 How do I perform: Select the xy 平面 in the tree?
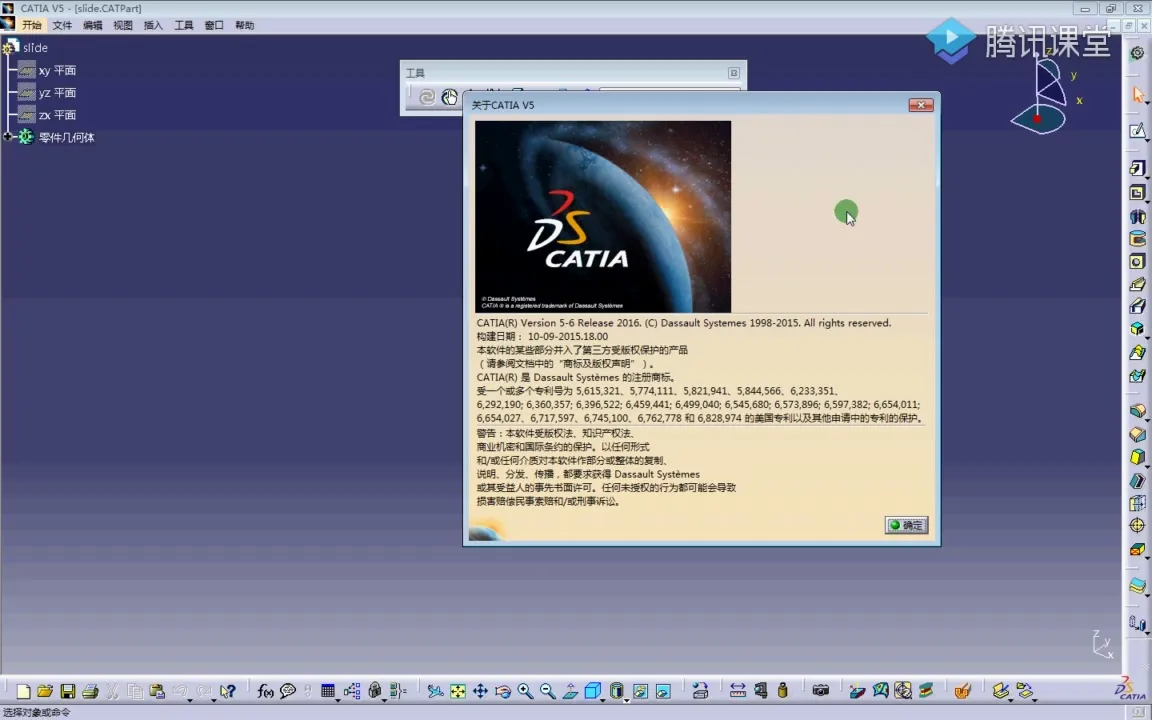(x=57, y=71)
